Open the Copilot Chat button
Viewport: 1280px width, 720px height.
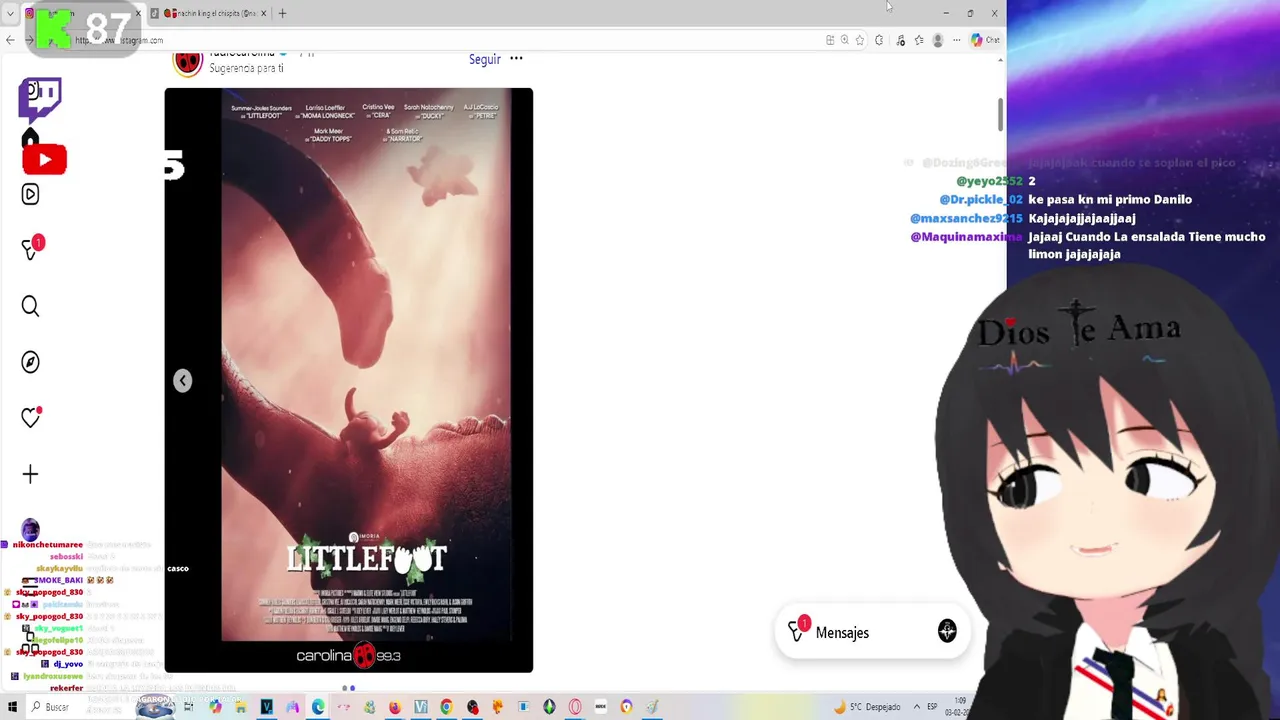[985, 40]
